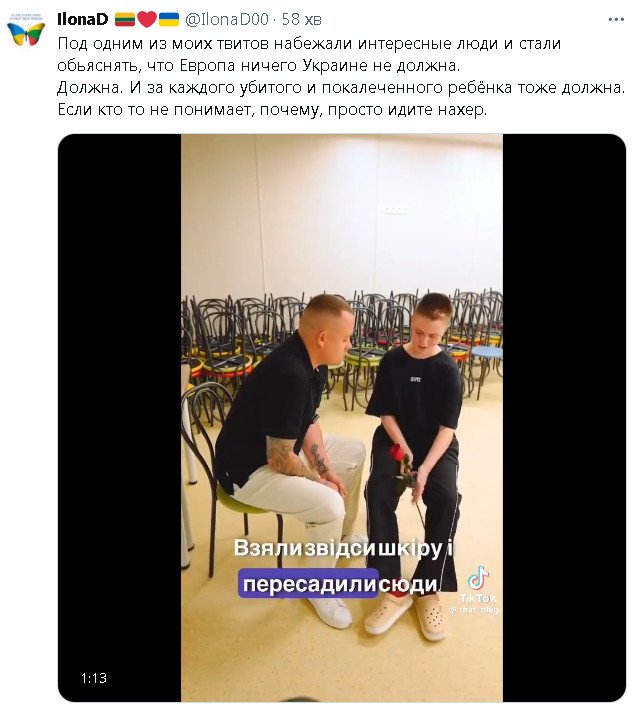Open the tweet via the 58 хв timestamp
This screenshot has width=632, height=713.
301,20
